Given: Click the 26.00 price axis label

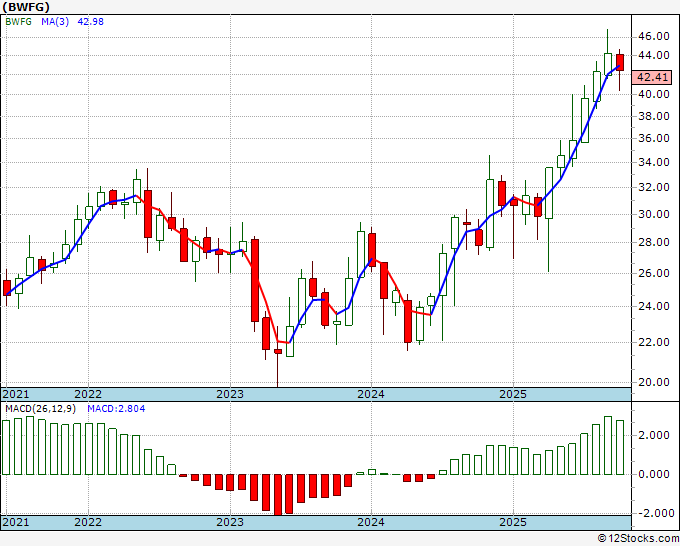Looking at the screenshot, I should click(654, 273).
